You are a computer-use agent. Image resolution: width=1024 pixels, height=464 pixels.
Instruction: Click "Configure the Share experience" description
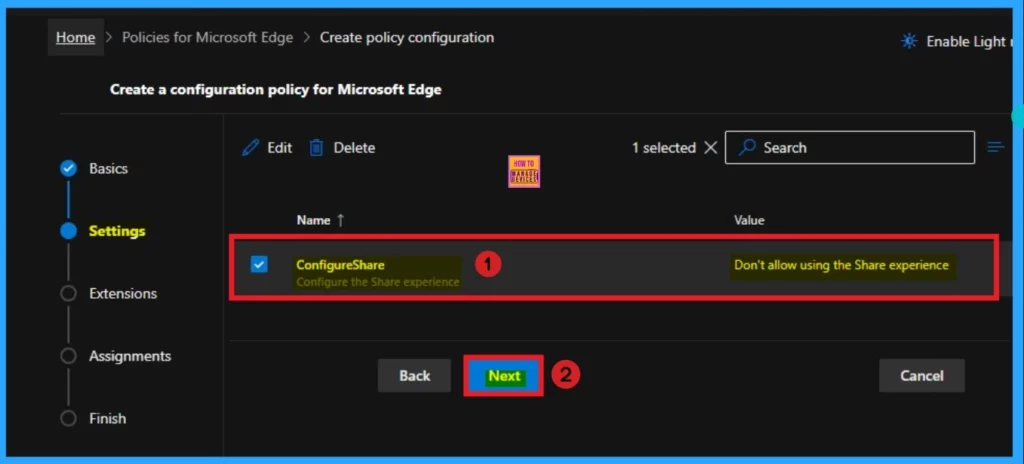tap(377, 282)
